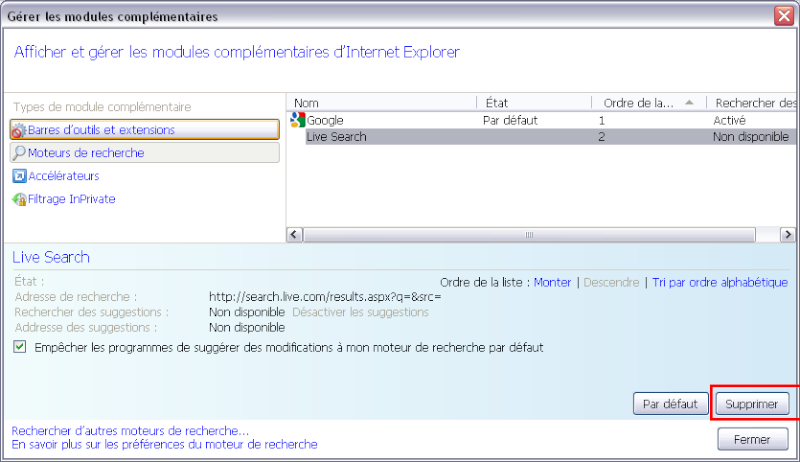Click the disabled Descendre link
Image resolution: width=800 pixels, height=462 pixels.
(x=611, y=283)
